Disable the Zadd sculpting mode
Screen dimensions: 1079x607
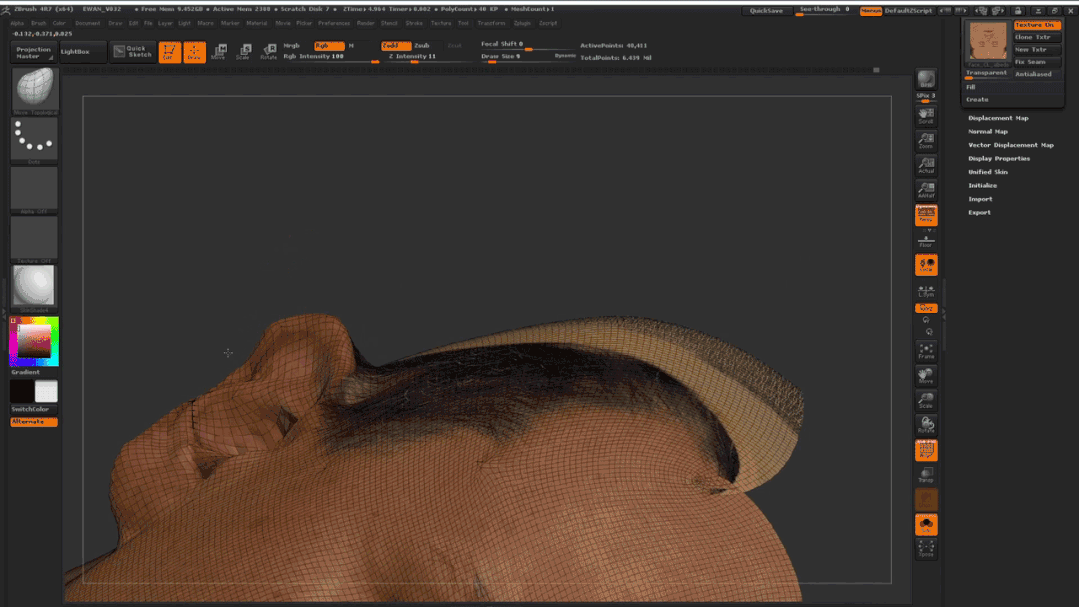(x=396, y=46)
